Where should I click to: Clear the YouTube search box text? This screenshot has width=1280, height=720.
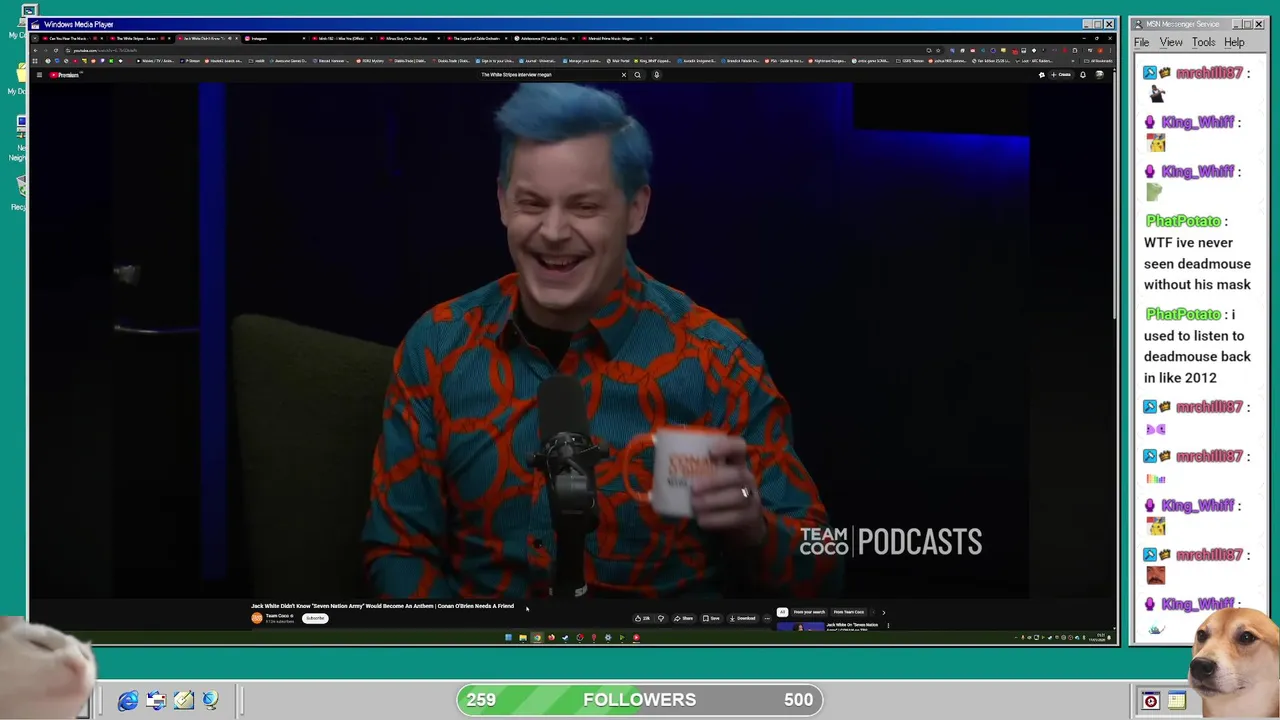624,75
